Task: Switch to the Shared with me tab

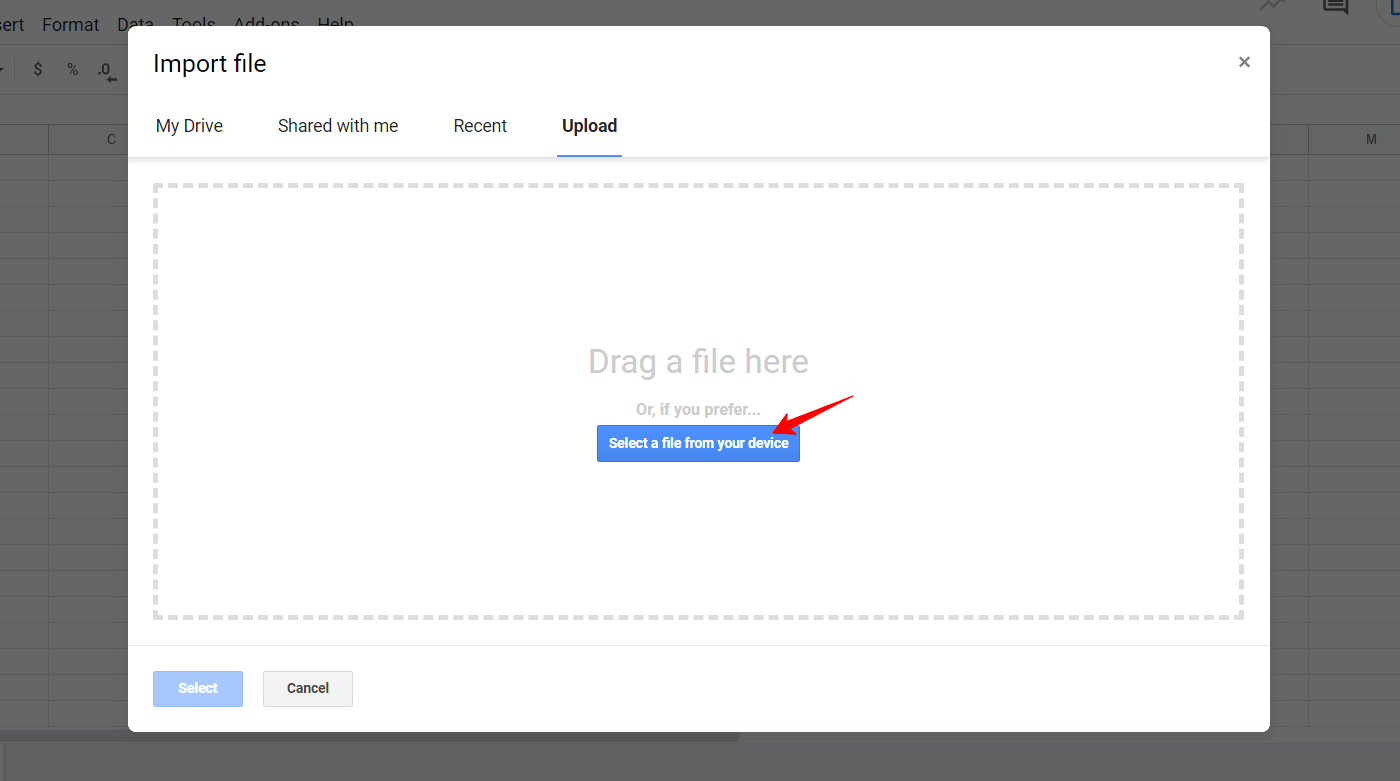Action: tap(338, 125)
